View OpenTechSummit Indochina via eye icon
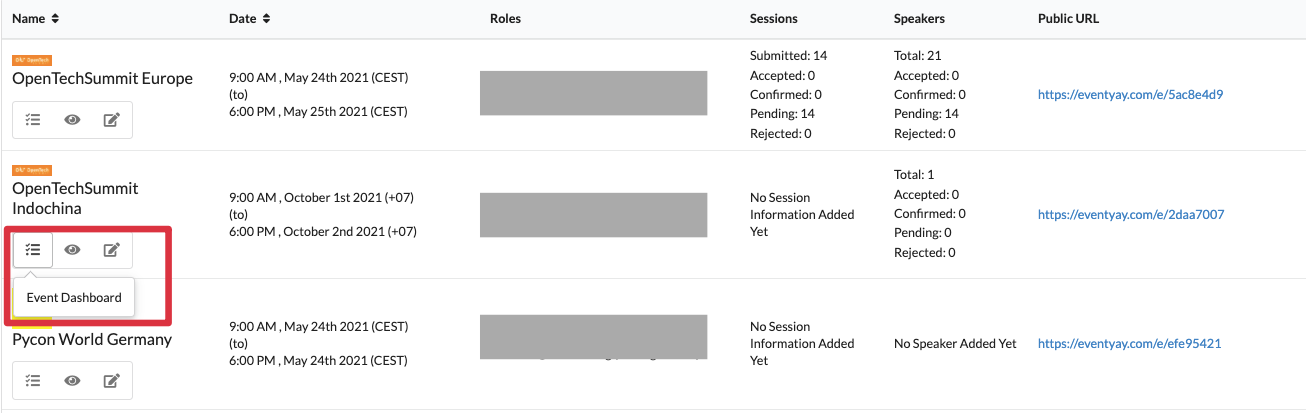 click(72, 250)
